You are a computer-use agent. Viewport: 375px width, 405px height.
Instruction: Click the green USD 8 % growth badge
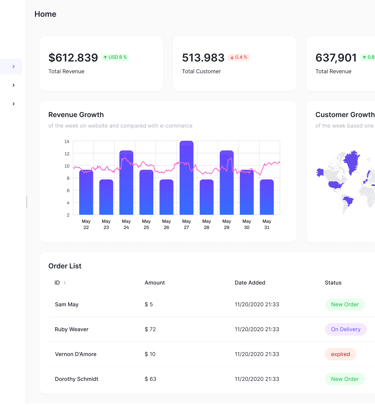click(115, 57)
